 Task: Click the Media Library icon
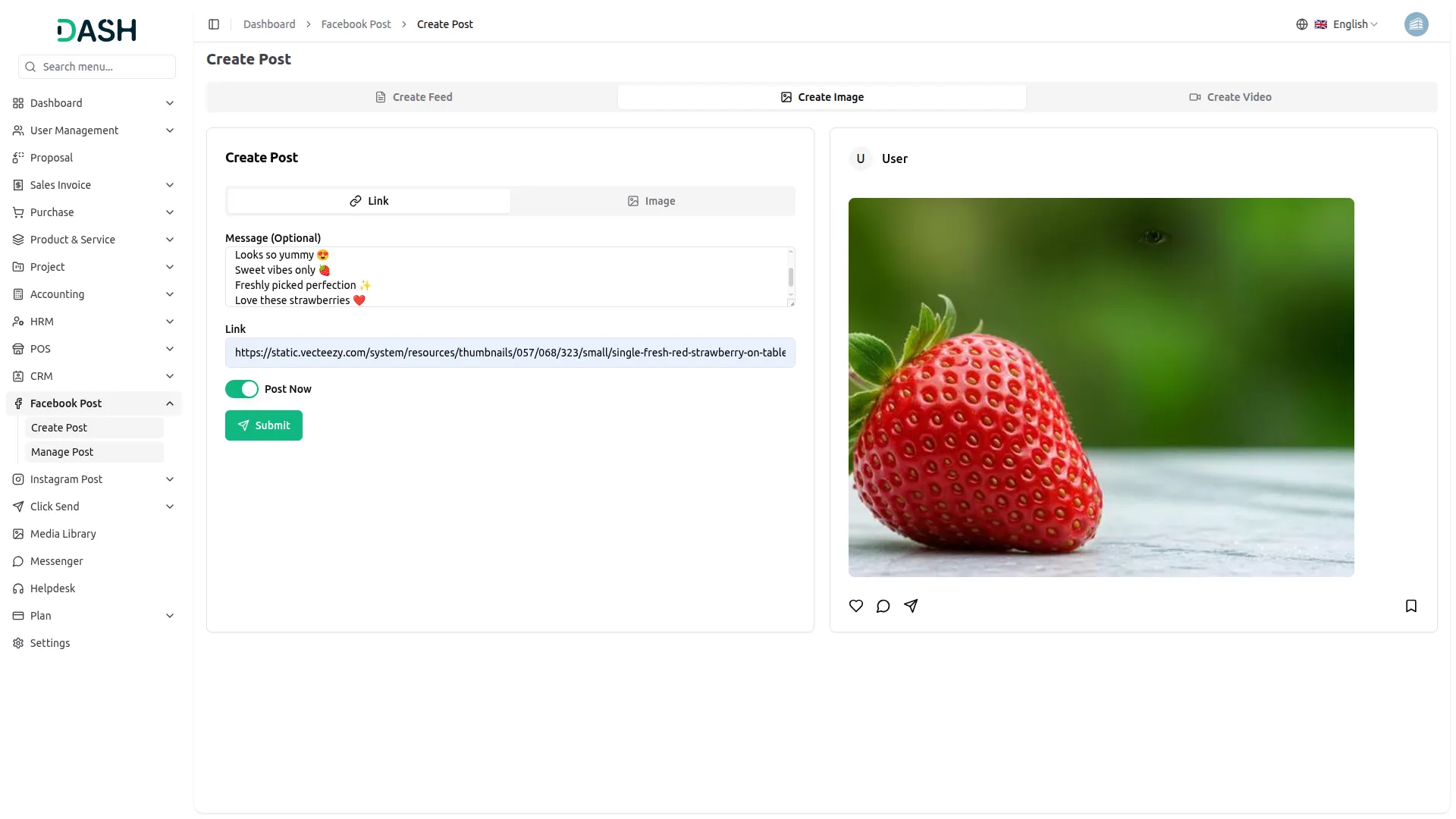pyautogui.click(x=18, y=534)
